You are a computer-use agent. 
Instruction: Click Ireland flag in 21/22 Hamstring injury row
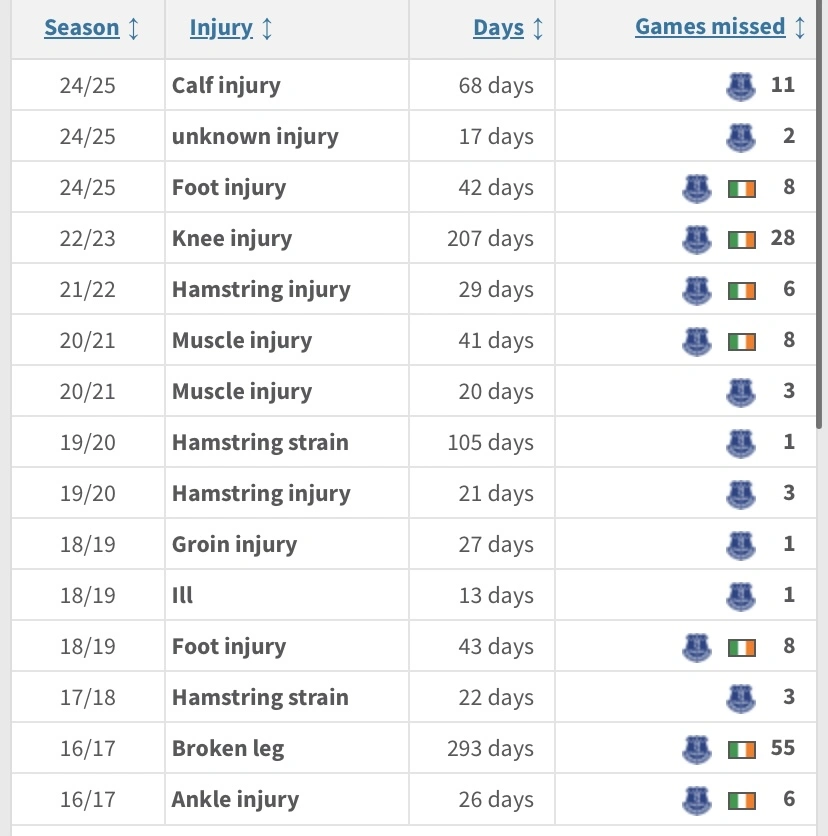(x=742, y=289)
